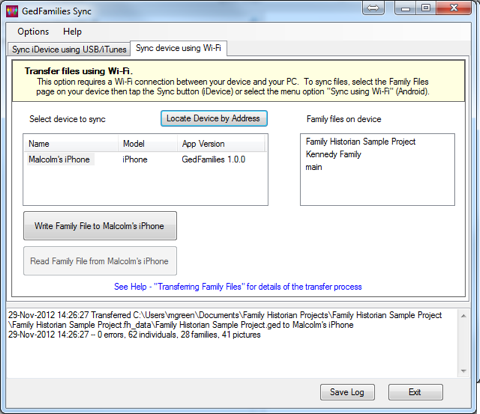The height and width of the screenshot is (414, 480).
Task: Click Locate Device by Address button
Action: [214, 118]
